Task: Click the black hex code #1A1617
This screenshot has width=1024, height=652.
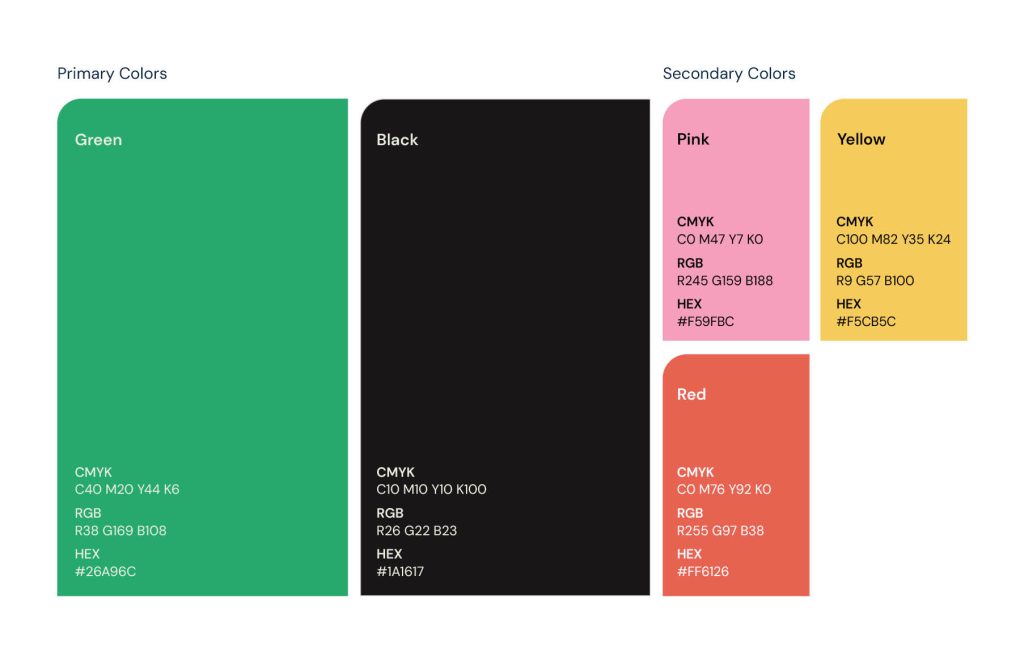Action: tap(400, 572)
